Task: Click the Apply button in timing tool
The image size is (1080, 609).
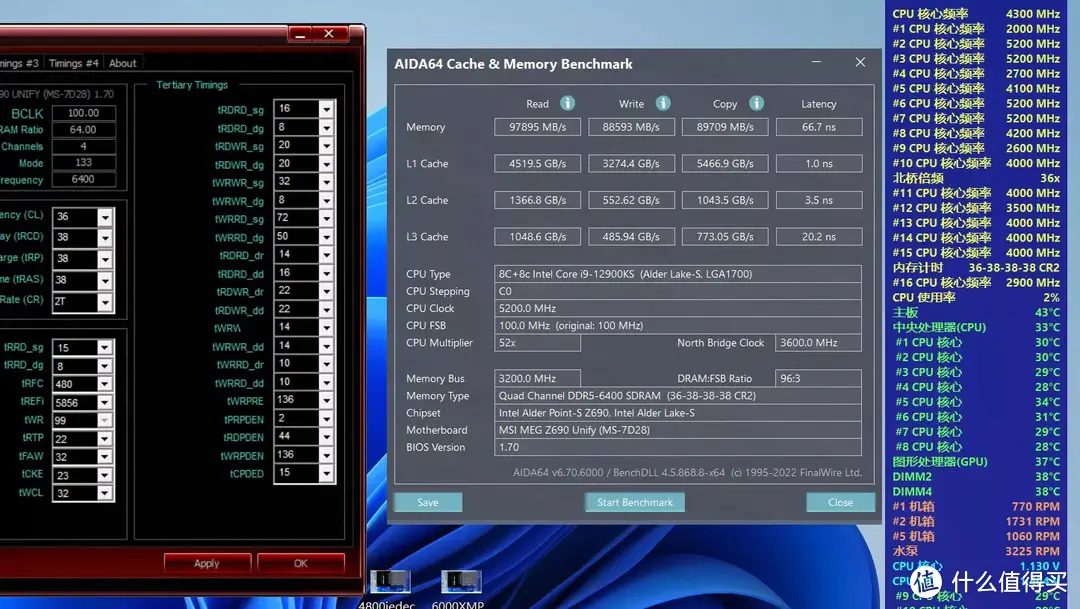Action: (207, 563)
